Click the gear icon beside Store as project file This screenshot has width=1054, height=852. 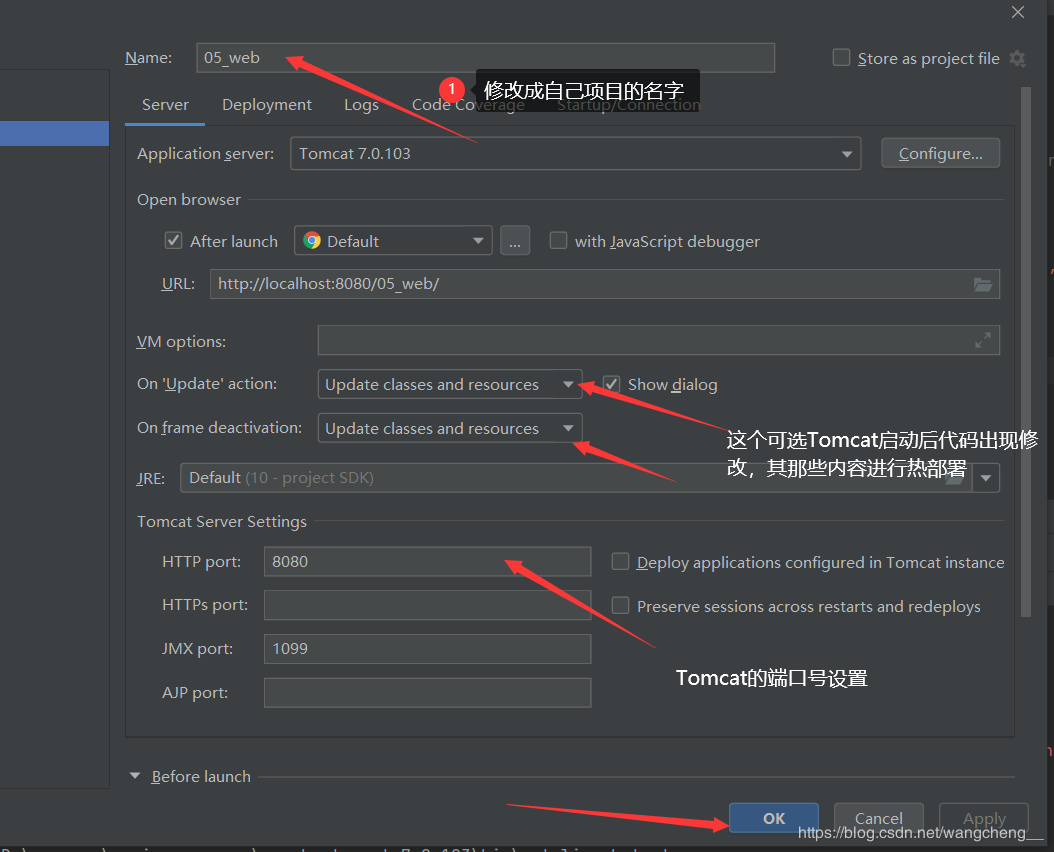pyautogui.click(x=1018, y=59)
